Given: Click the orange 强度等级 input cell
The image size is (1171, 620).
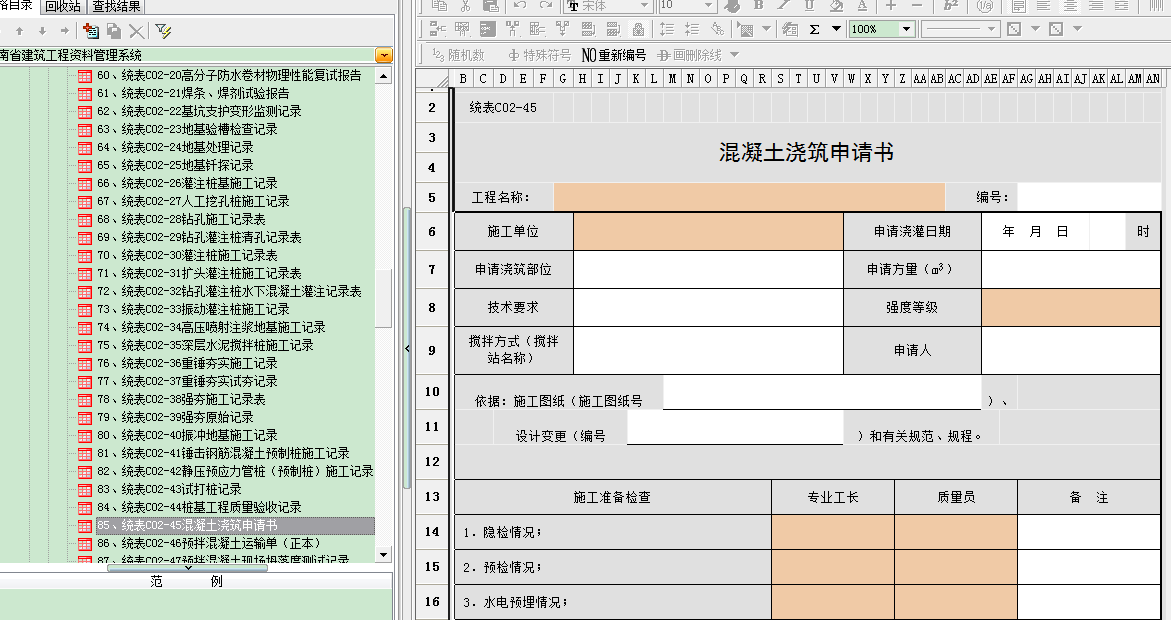Looking at the screenshot, I should (x=1070, y=307).
